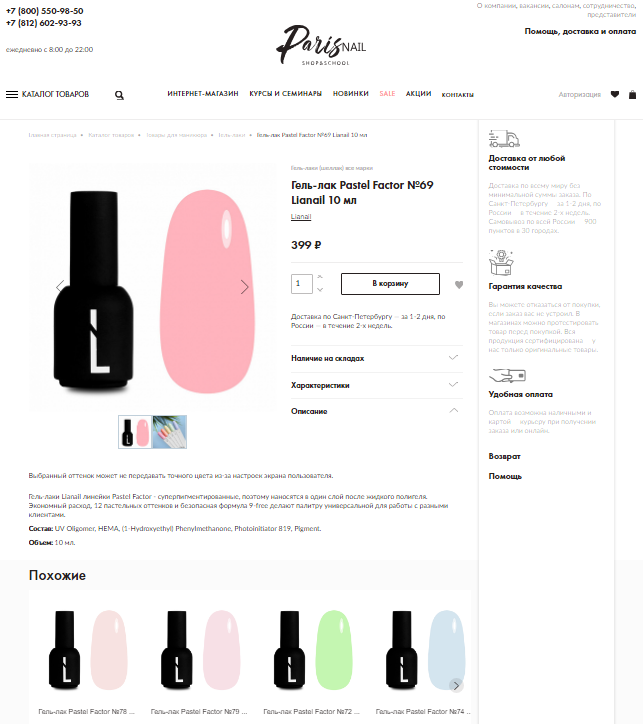The width and height of the screenshot is (643, 724).
Task: Decrease quantity with the down arrow
Action: pyautogui.click(x=320, y=290)
